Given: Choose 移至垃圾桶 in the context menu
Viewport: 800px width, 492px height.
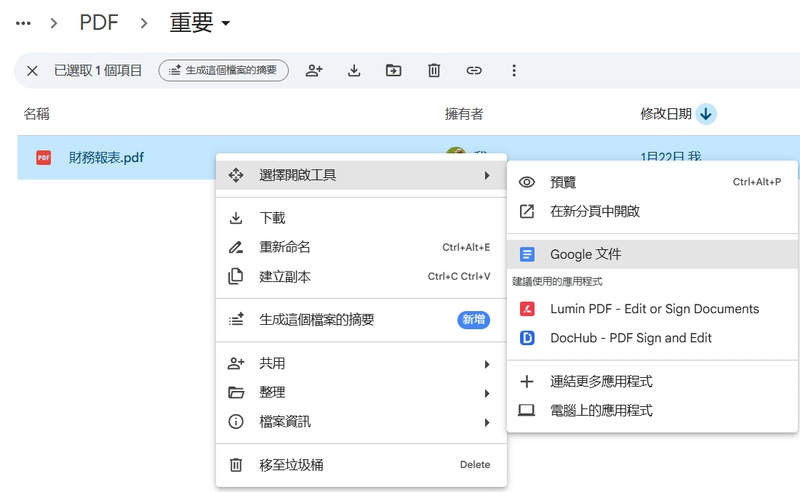Looking at the screenshot, I should pos(361,465).
